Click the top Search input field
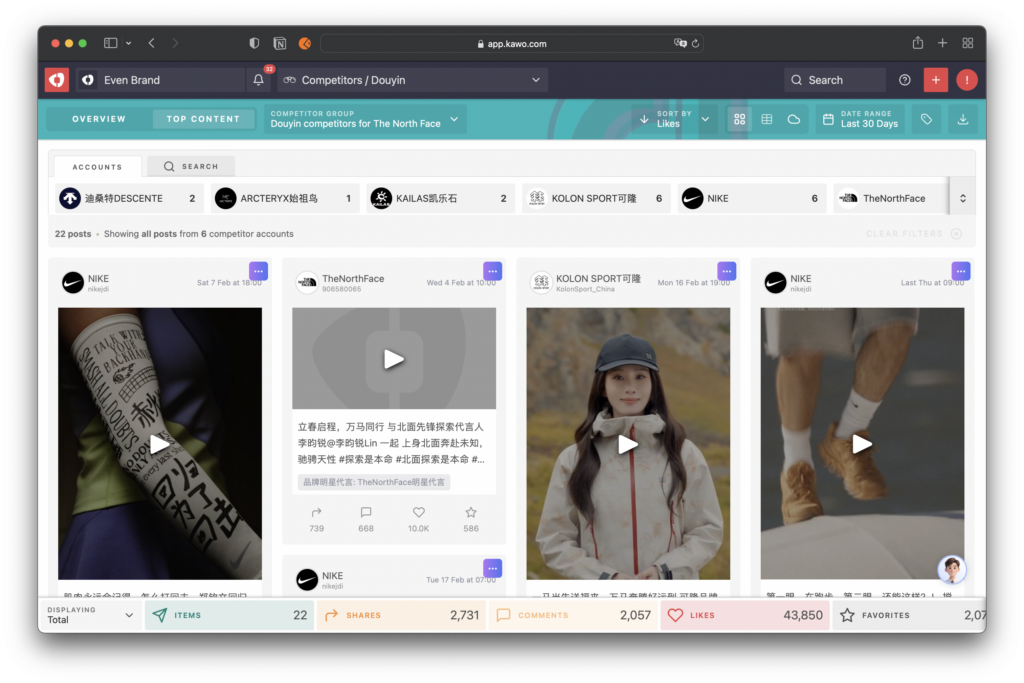 [835, 80]
